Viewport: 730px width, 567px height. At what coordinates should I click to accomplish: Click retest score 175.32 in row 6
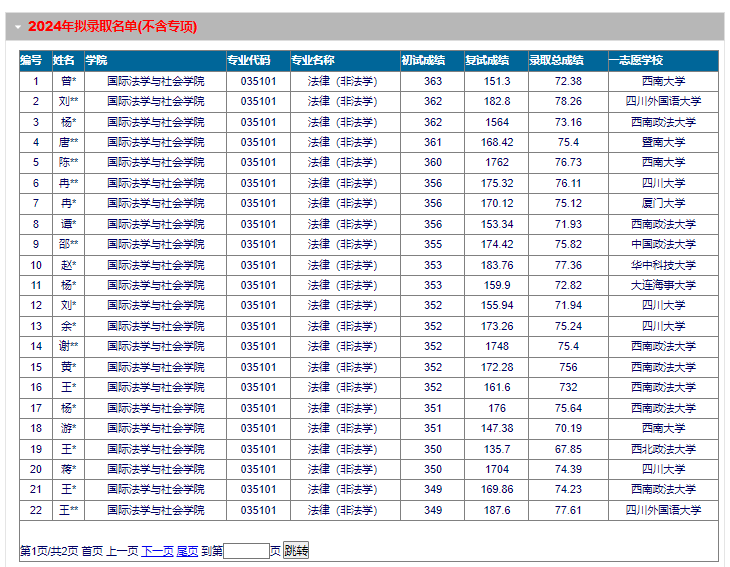coord(497,183)
